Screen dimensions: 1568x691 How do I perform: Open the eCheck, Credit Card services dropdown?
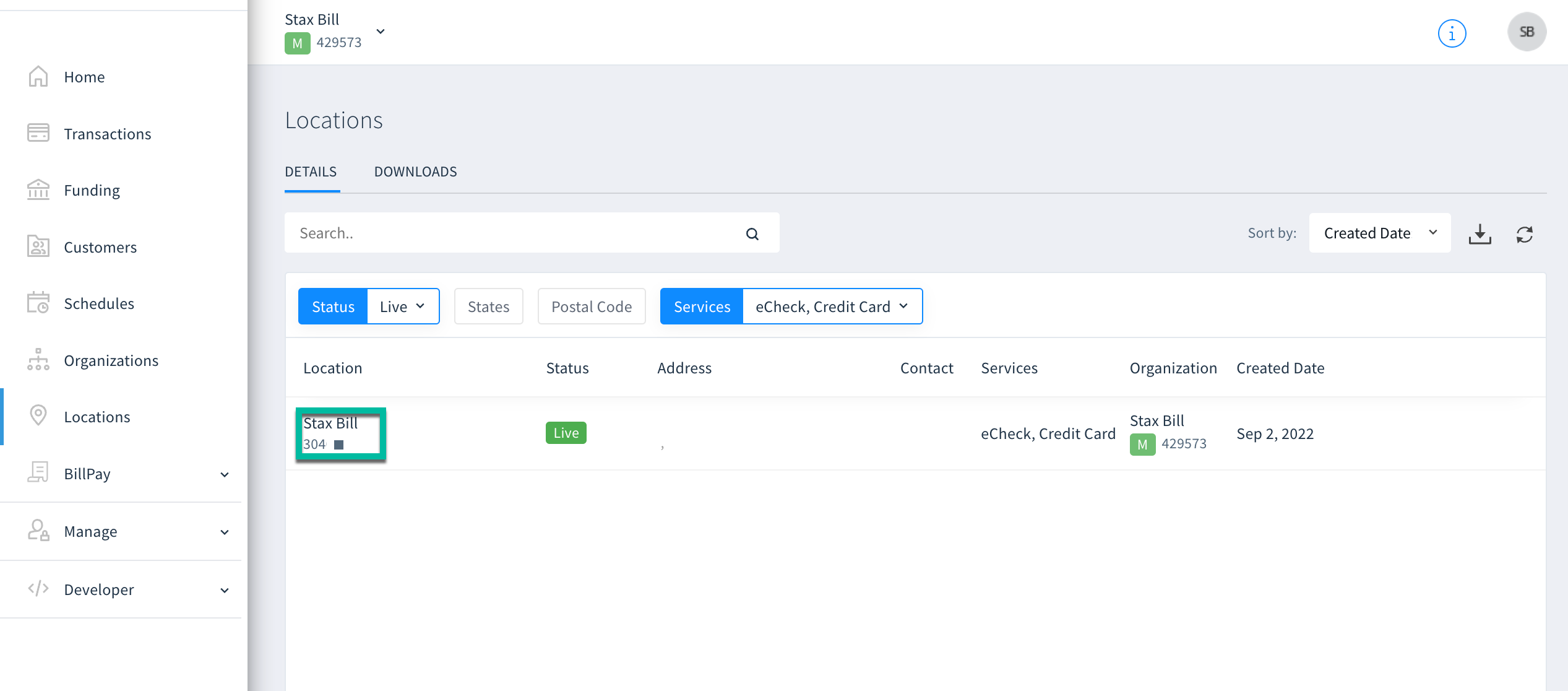832,306
